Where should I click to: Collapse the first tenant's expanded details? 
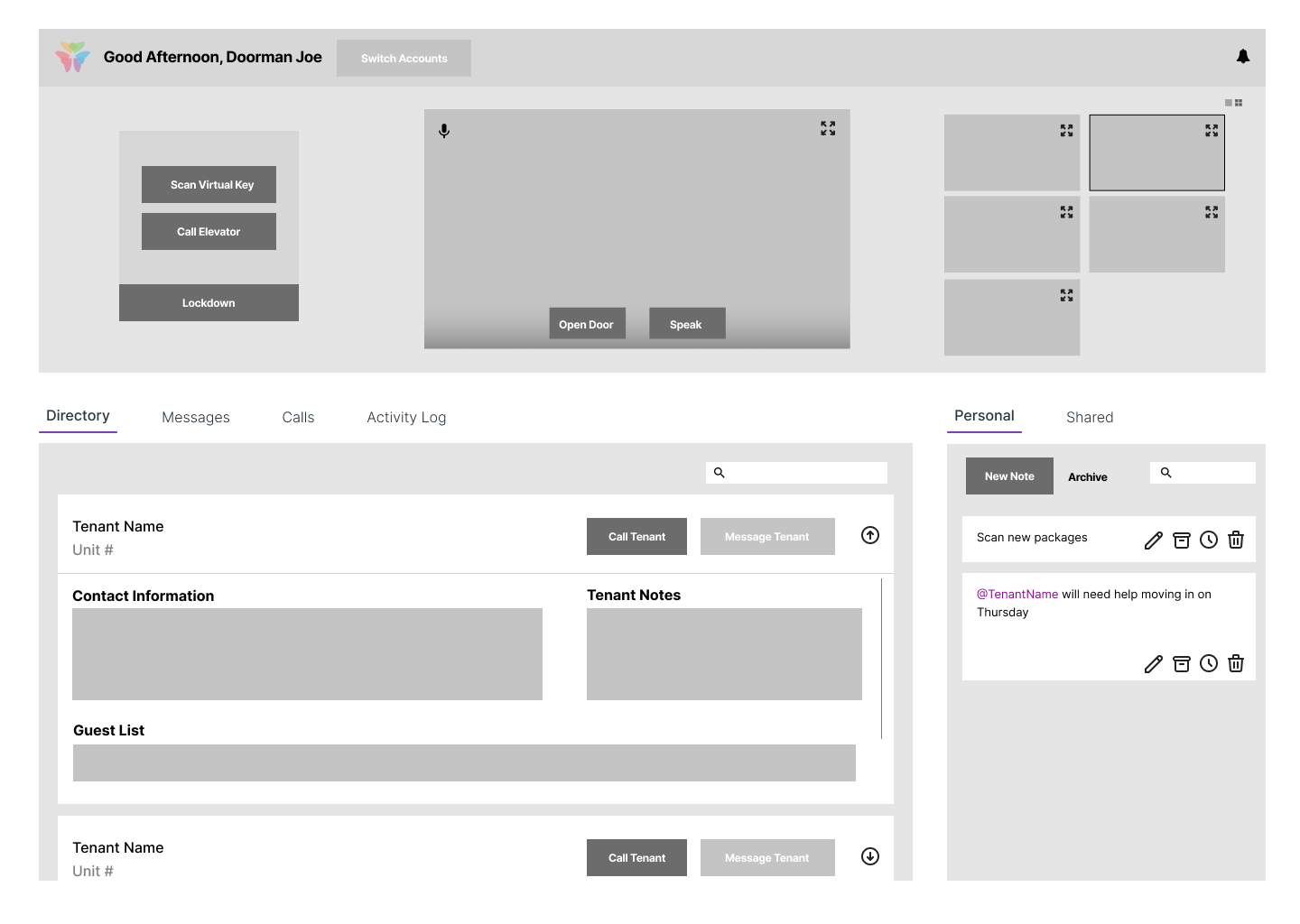(x=870, y=536)
